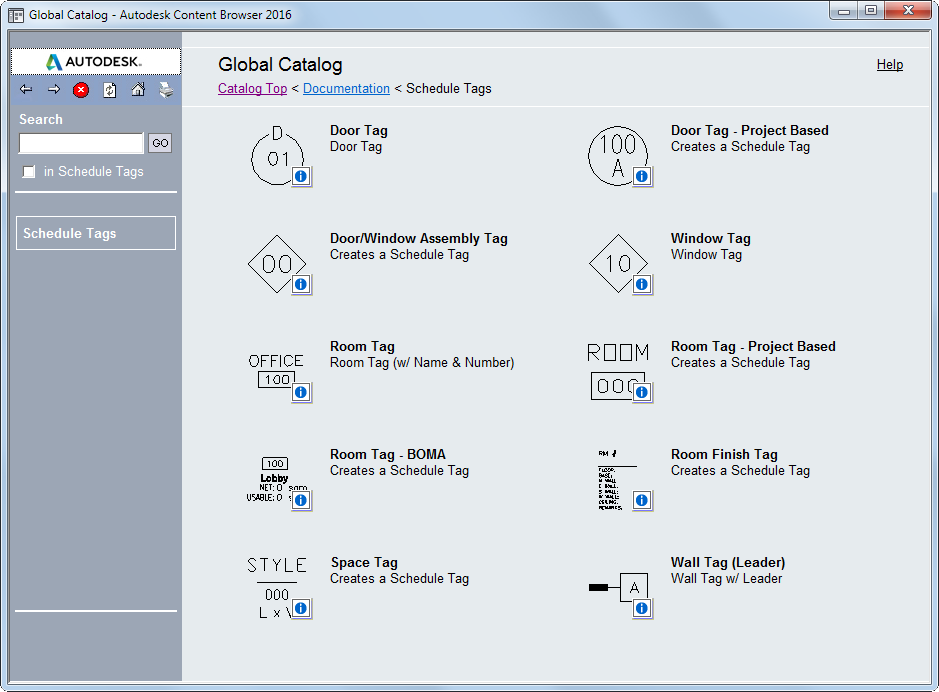
Task: Click 'Room Tag (w/ Name & Number)' description
Action: click(x=422, y=363)
